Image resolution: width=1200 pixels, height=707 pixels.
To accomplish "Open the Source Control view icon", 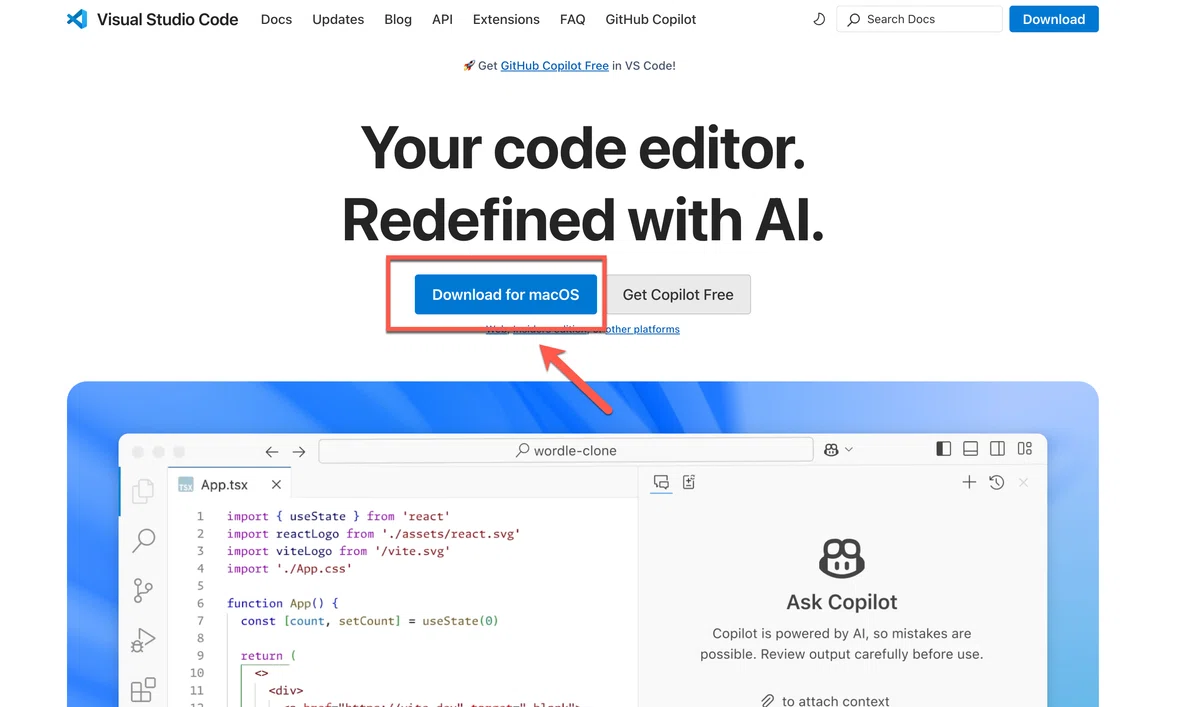I will pyautogui.click(x=144, y=590).
